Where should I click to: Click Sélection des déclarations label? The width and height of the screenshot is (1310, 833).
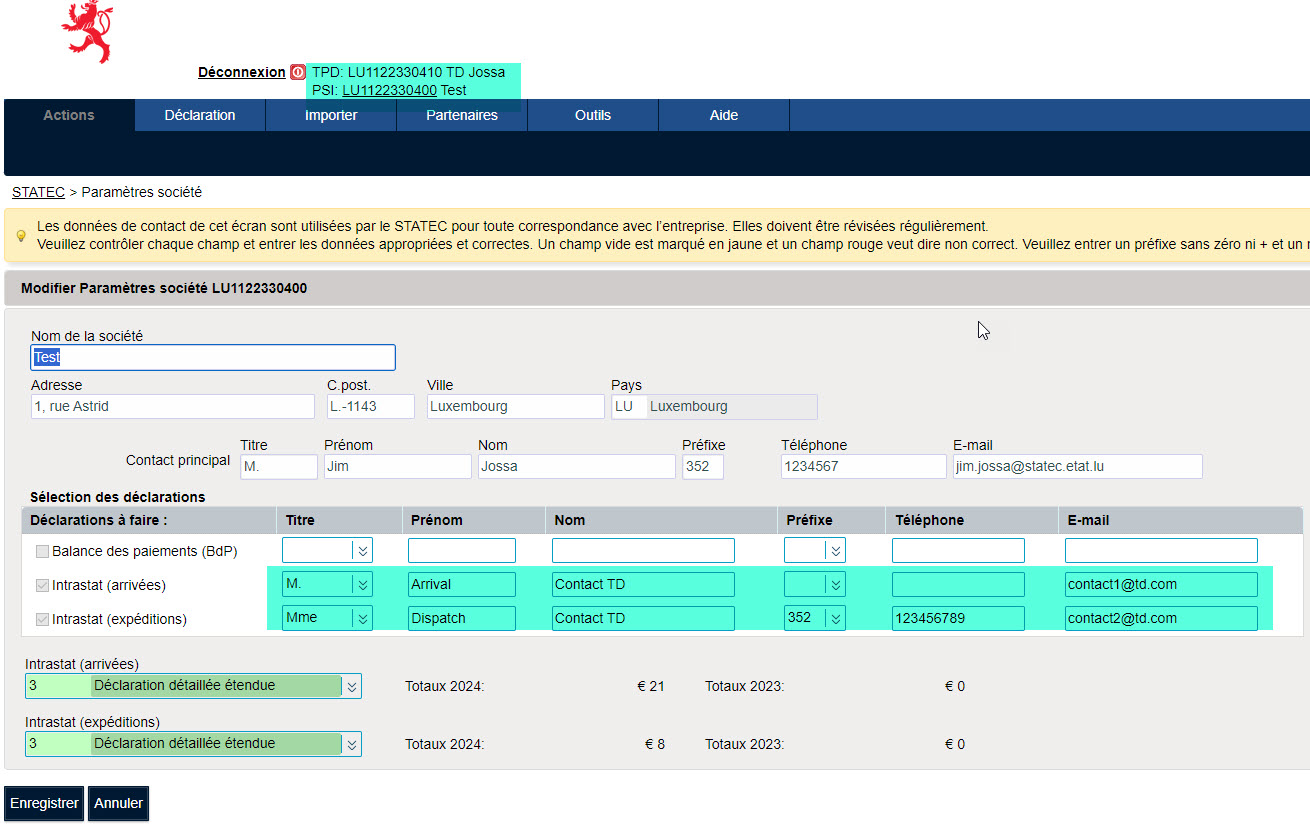coord(118,497)
